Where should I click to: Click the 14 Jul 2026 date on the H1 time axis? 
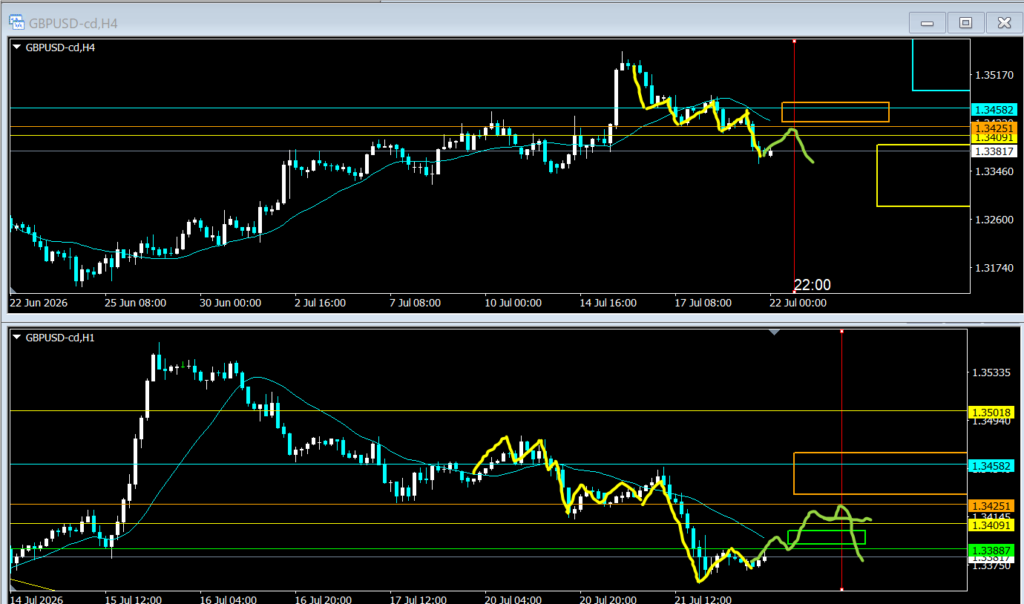point(37,599)
